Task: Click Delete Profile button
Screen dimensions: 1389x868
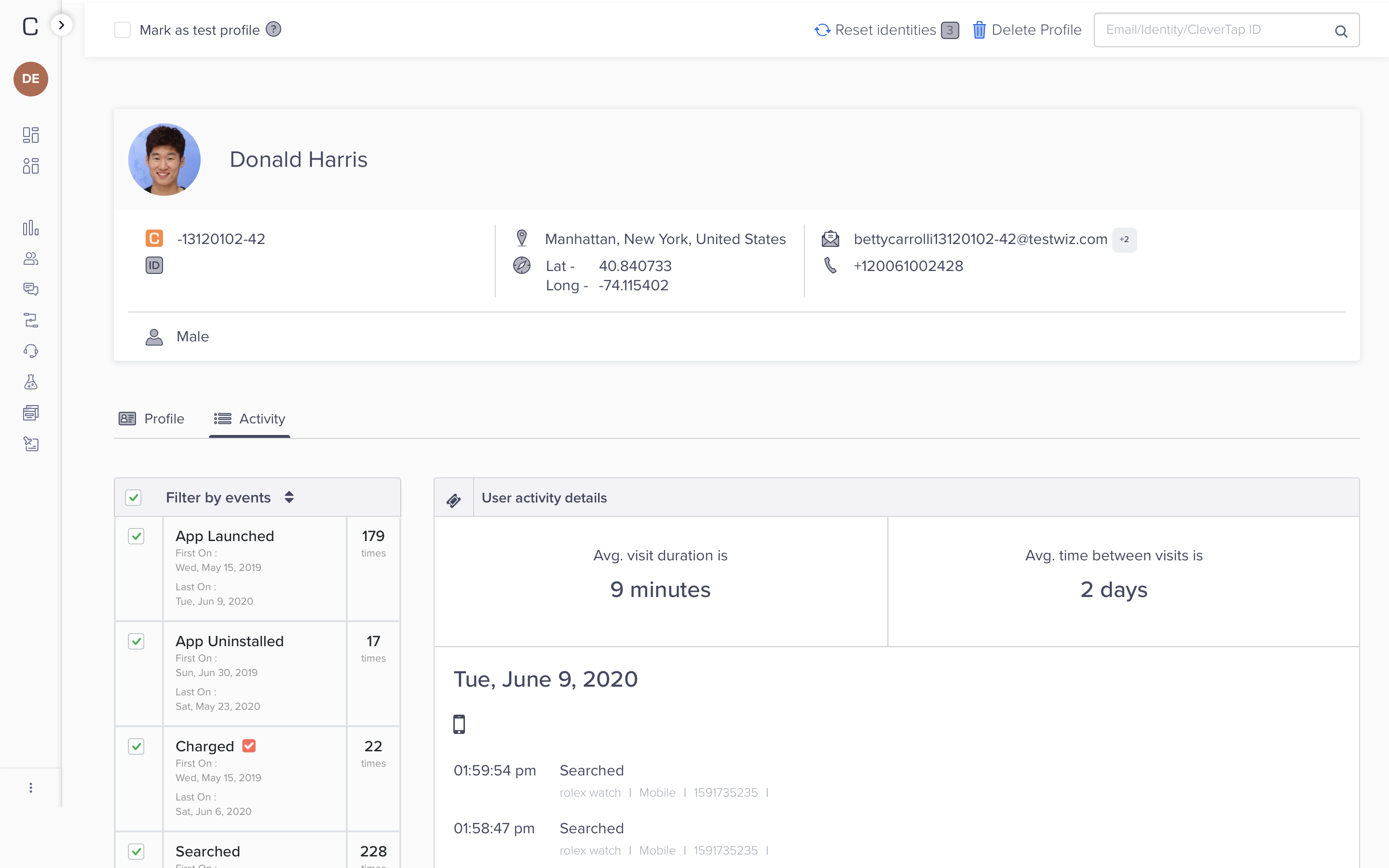Action: (x=1027, y=30)
